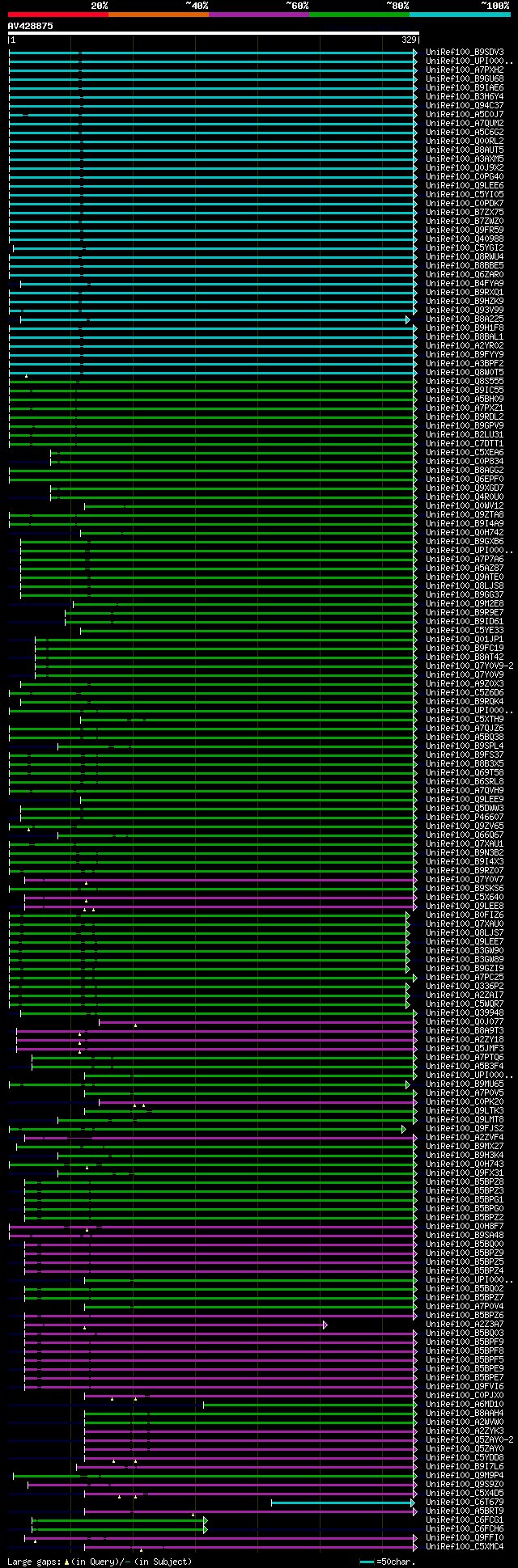The width and height of the screenshot is (518, 1568).
Task: Open hit UniRef100_A7QUM2
Action: tap(465, 123)
